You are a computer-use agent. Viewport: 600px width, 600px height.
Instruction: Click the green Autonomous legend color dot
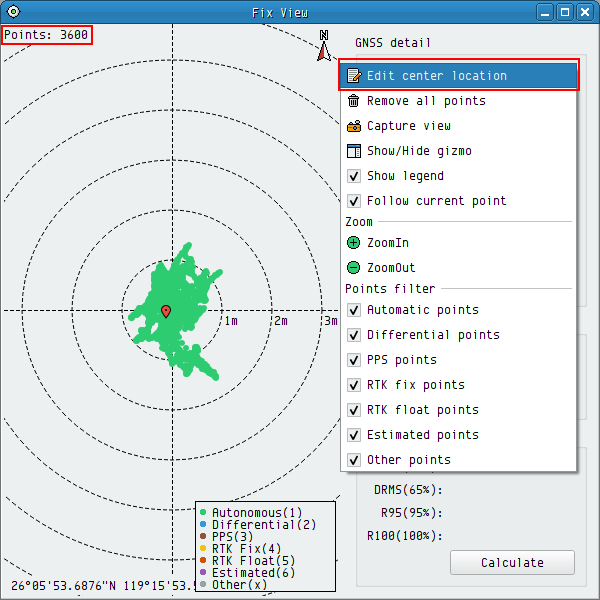[x=203, y=512]
